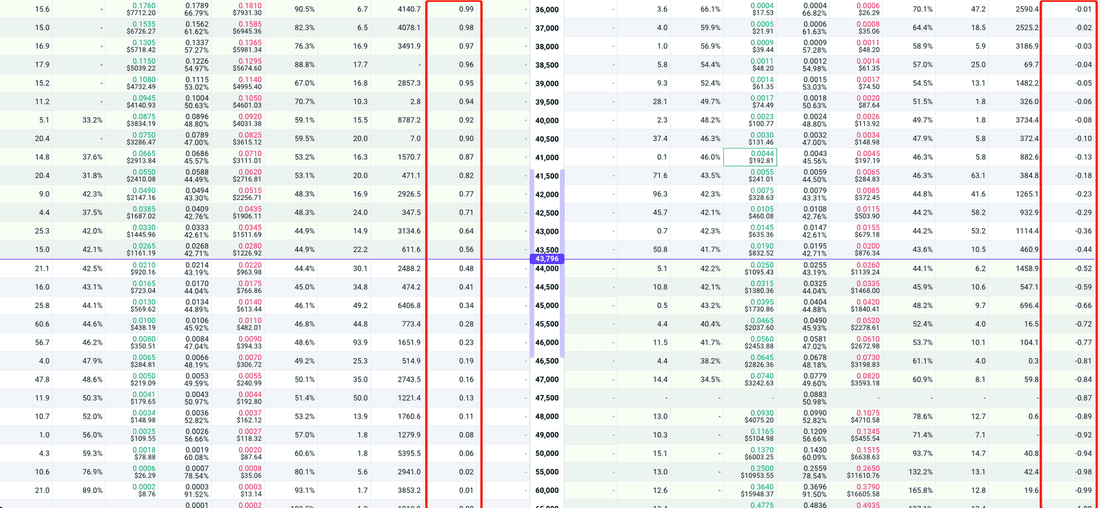Click put open interest 3734.4

[1026, 120]
